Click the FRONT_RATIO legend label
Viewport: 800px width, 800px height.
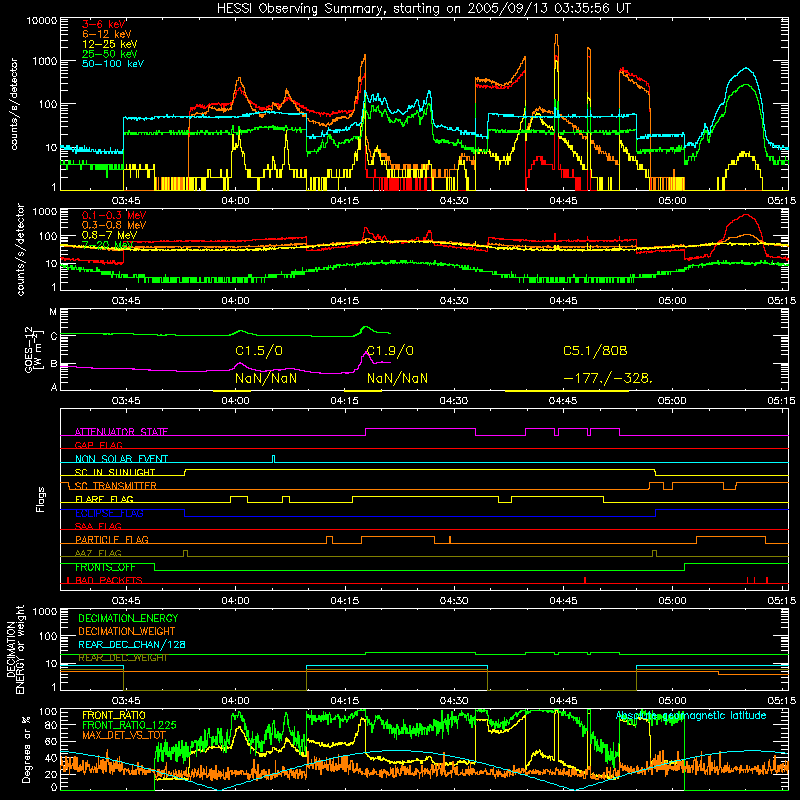(x=114, y=715)
